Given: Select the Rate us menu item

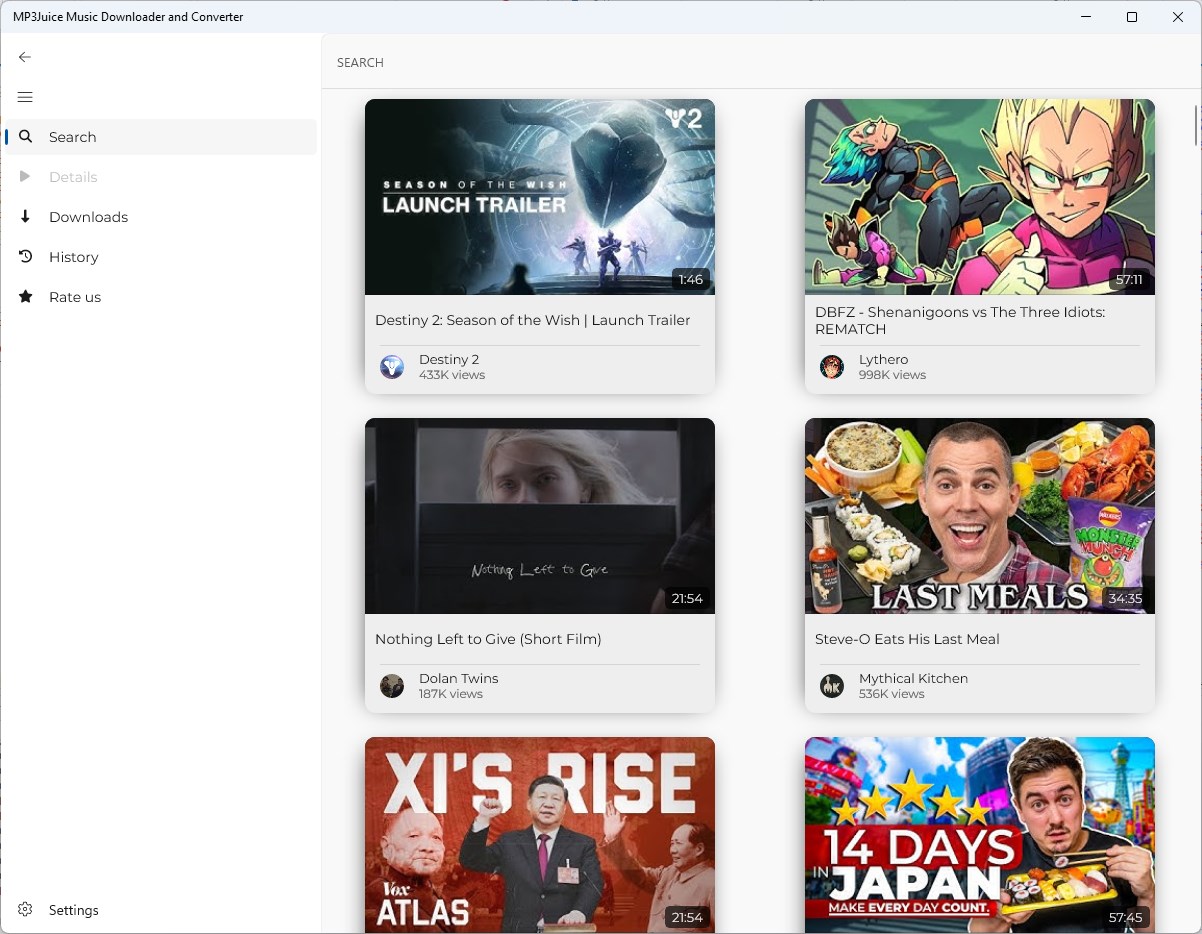Looking at the screenshot, I should click(x=161, y=297).
